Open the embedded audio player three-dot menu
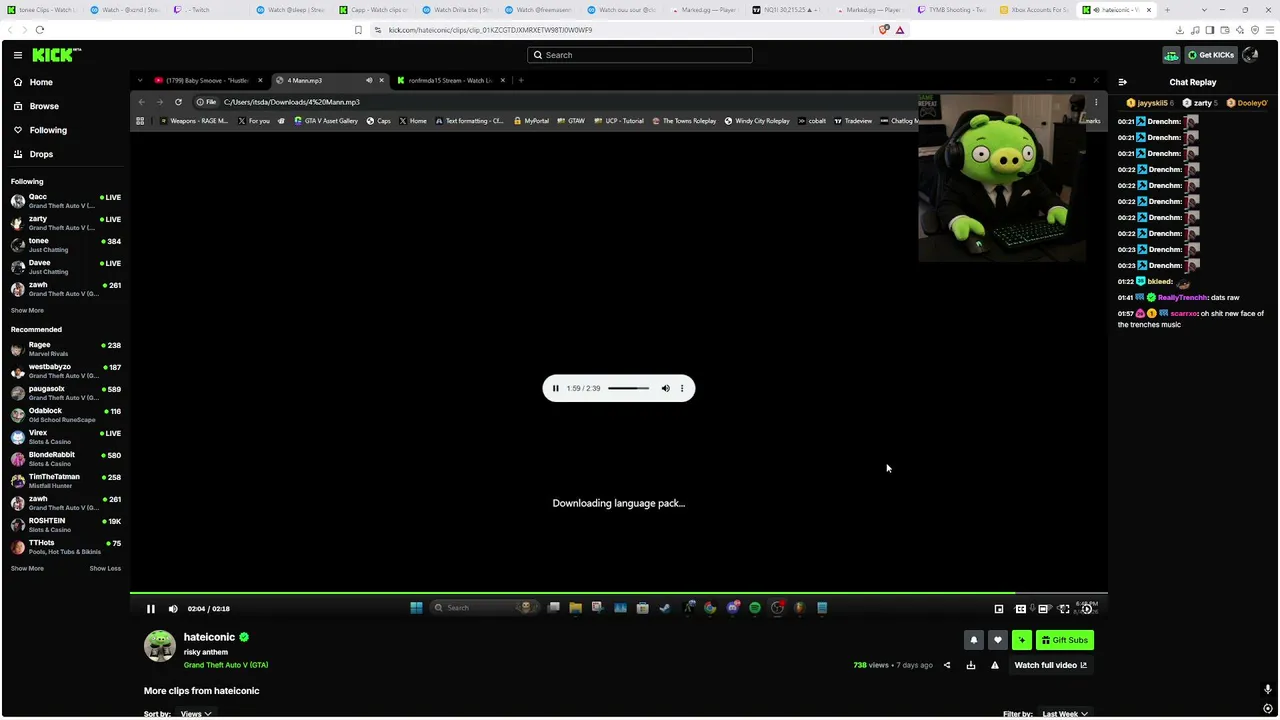 tap(682, 388)
